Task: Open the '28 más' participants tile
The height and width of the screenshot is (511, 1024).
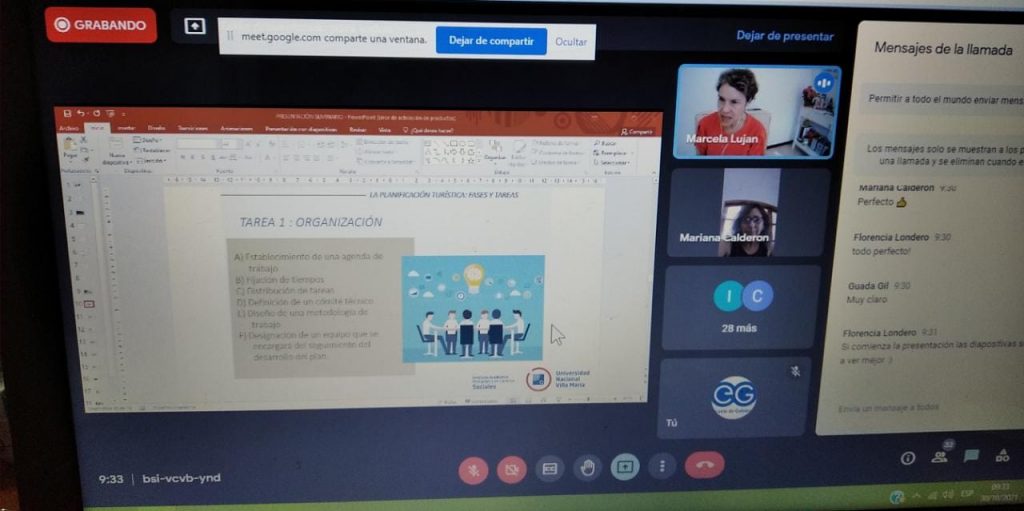Action: click(x=743, y=305)
